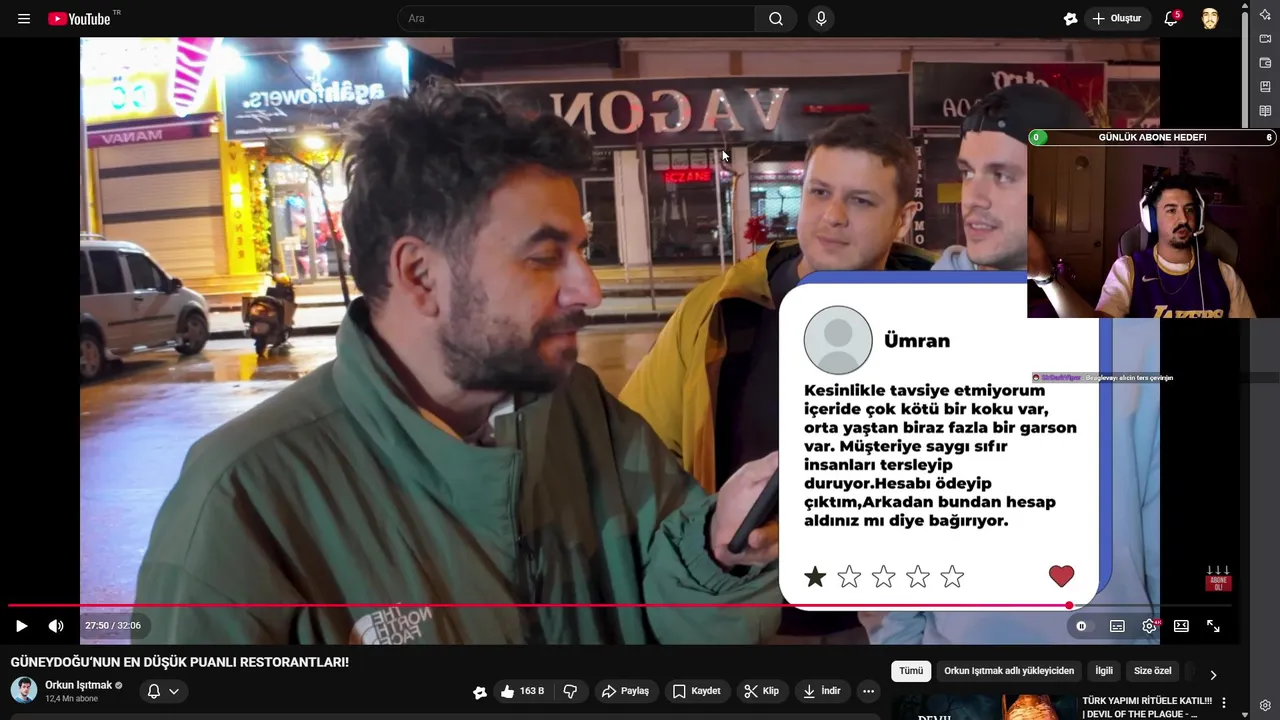This screenshot has height=720, width=1280.
Task: Open notifications bell with 5 badge
Action: 1171,18
